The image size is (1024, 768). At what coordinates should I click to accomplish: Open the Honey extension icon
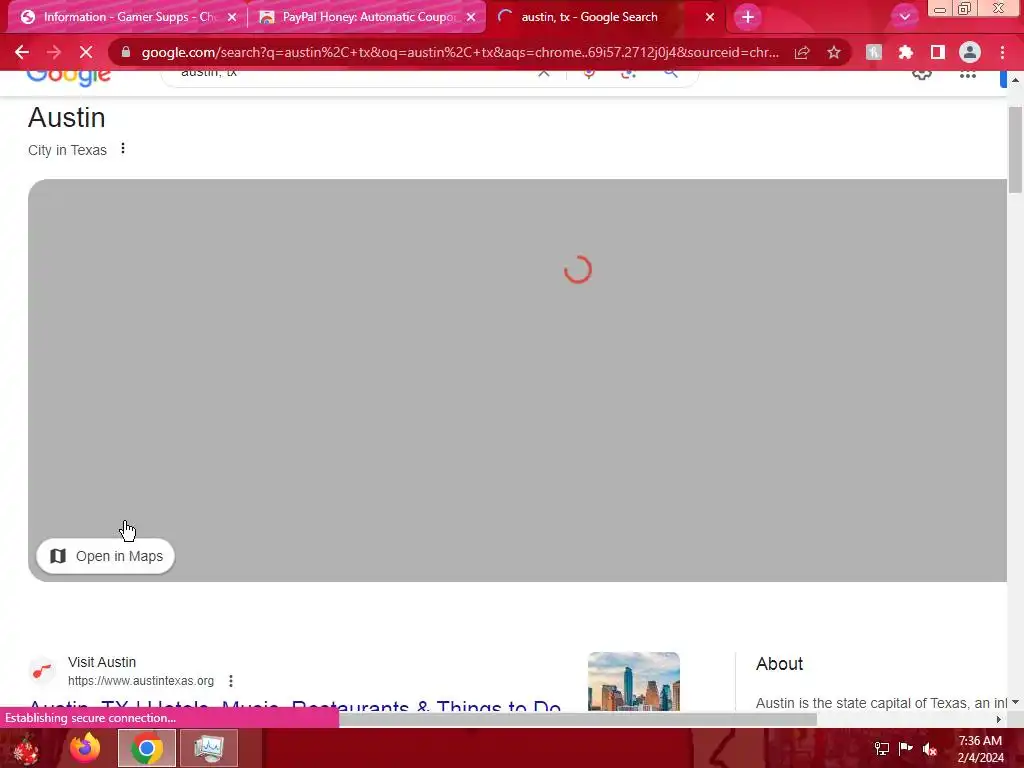874,52
